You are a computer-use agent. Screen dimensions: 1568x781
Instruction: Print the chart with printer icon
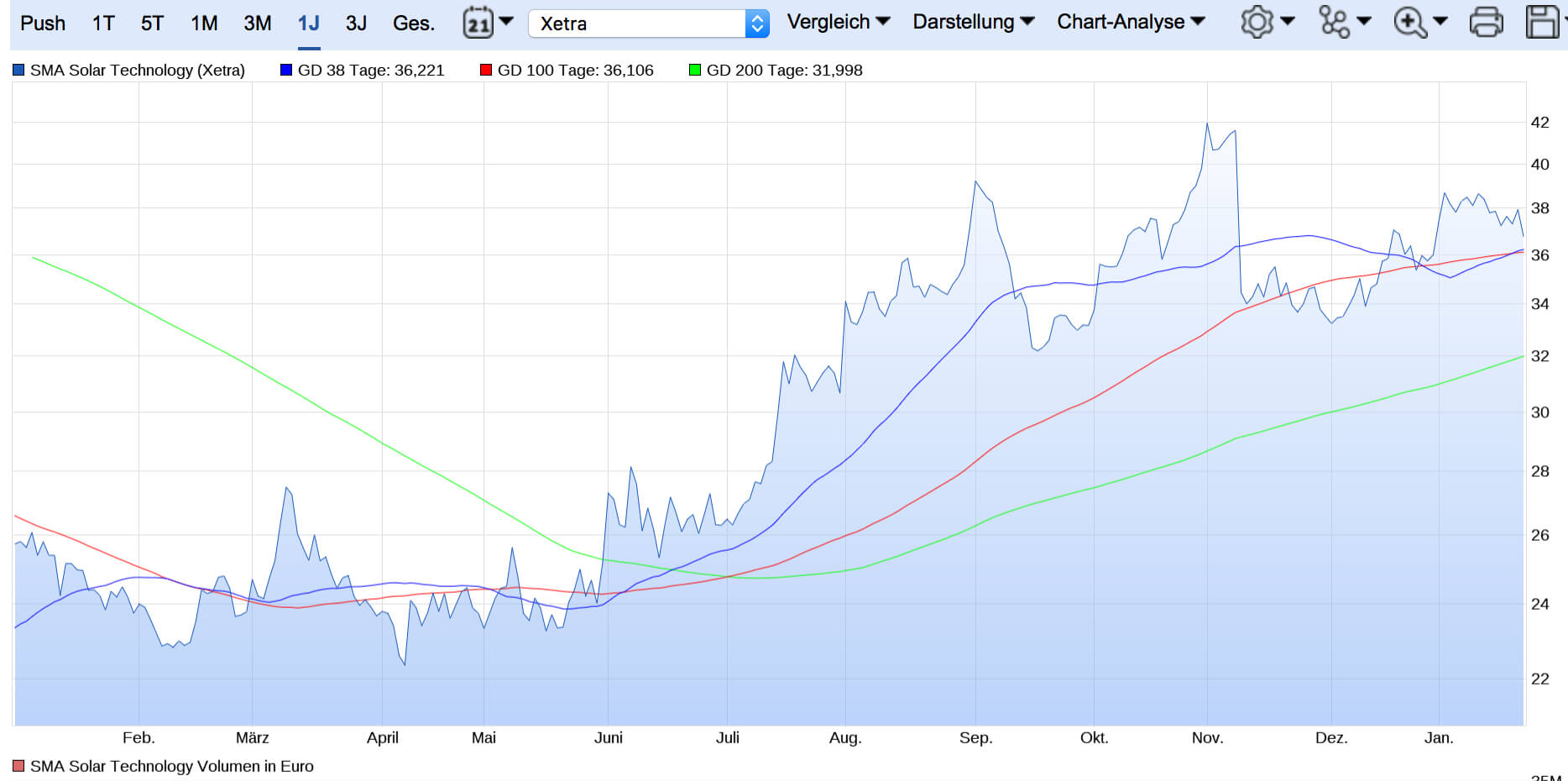coord(1486,22)
